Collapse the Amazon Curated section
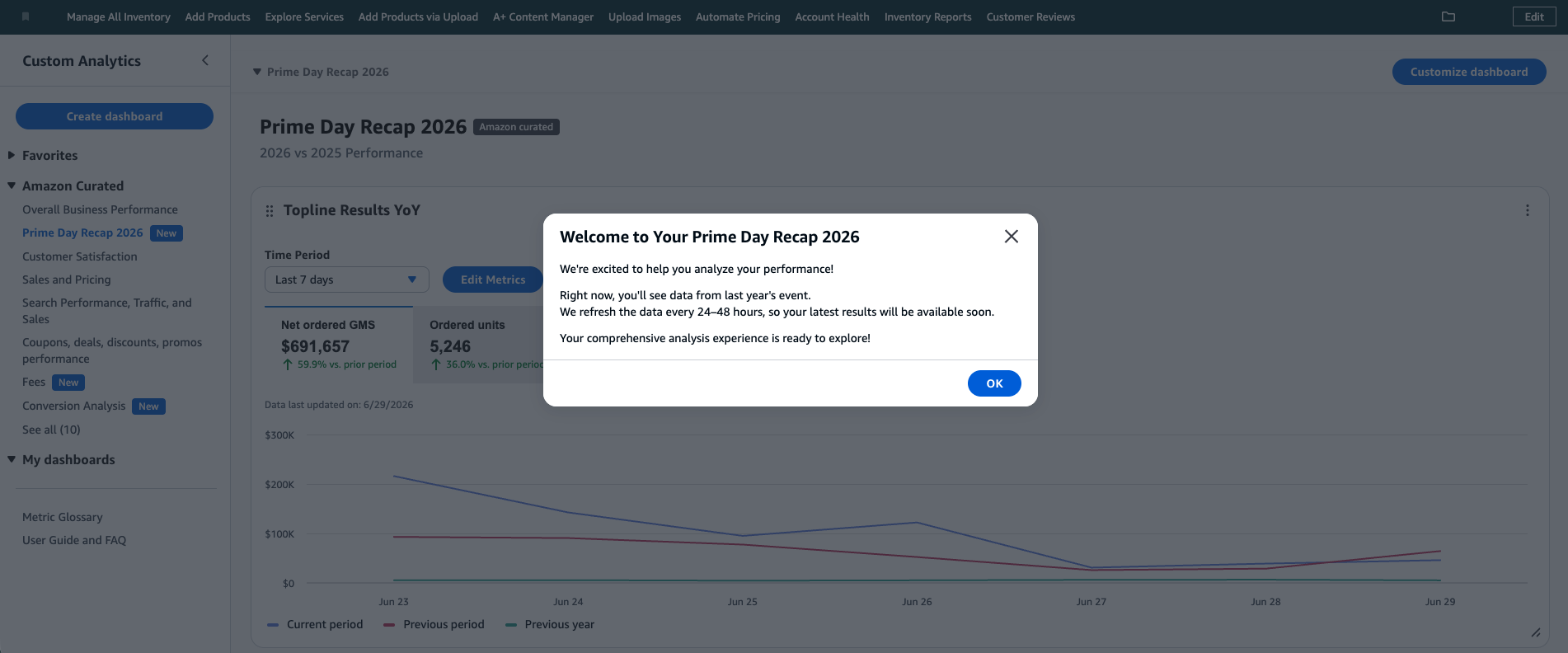This screenshot has height=653, width=1568. pos(12,186)
